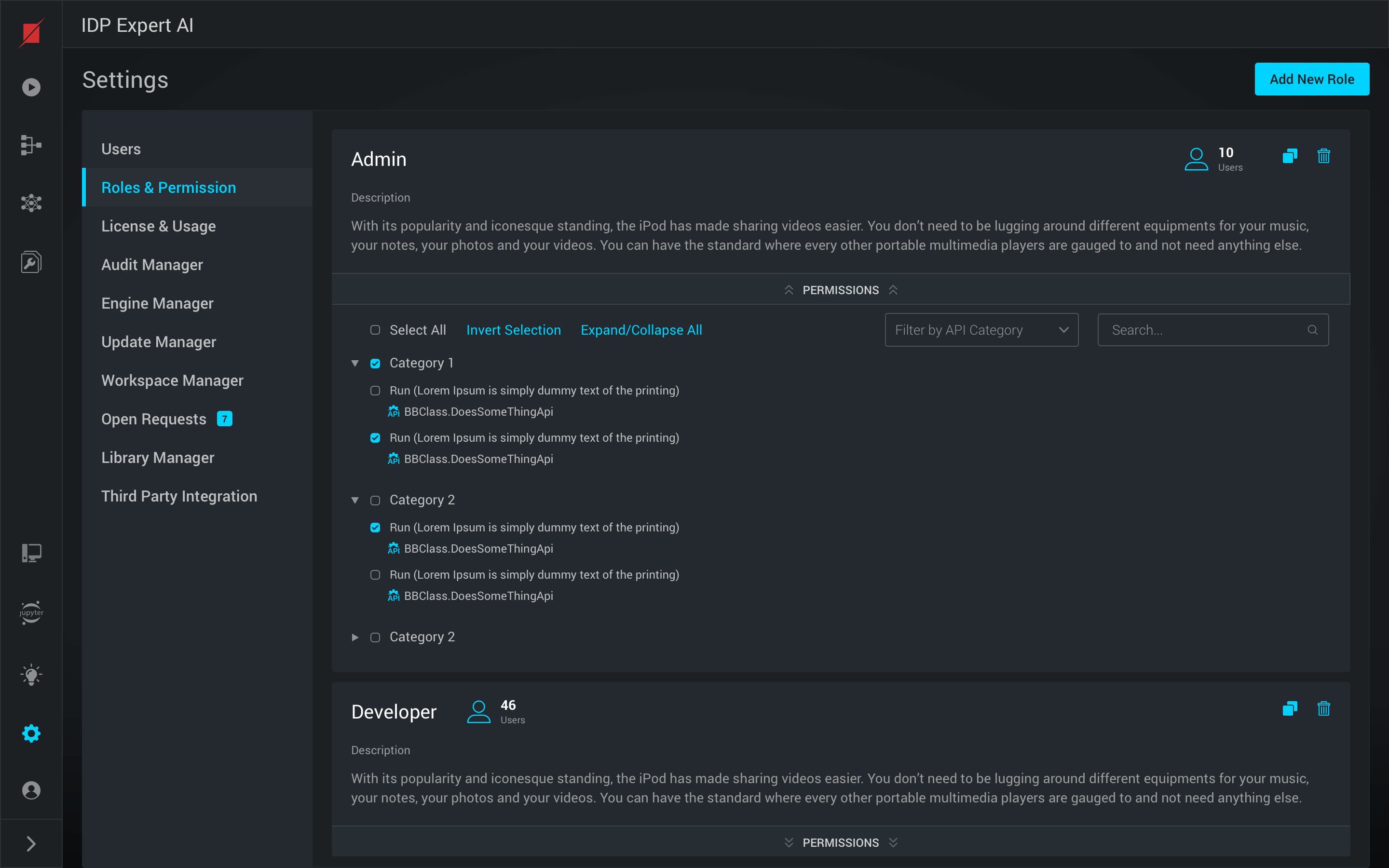The height and width of the screenshot is (868, 1389).
Task: Click the workflow diagram icon in sidebar
Action: click(x=31, y=145)
